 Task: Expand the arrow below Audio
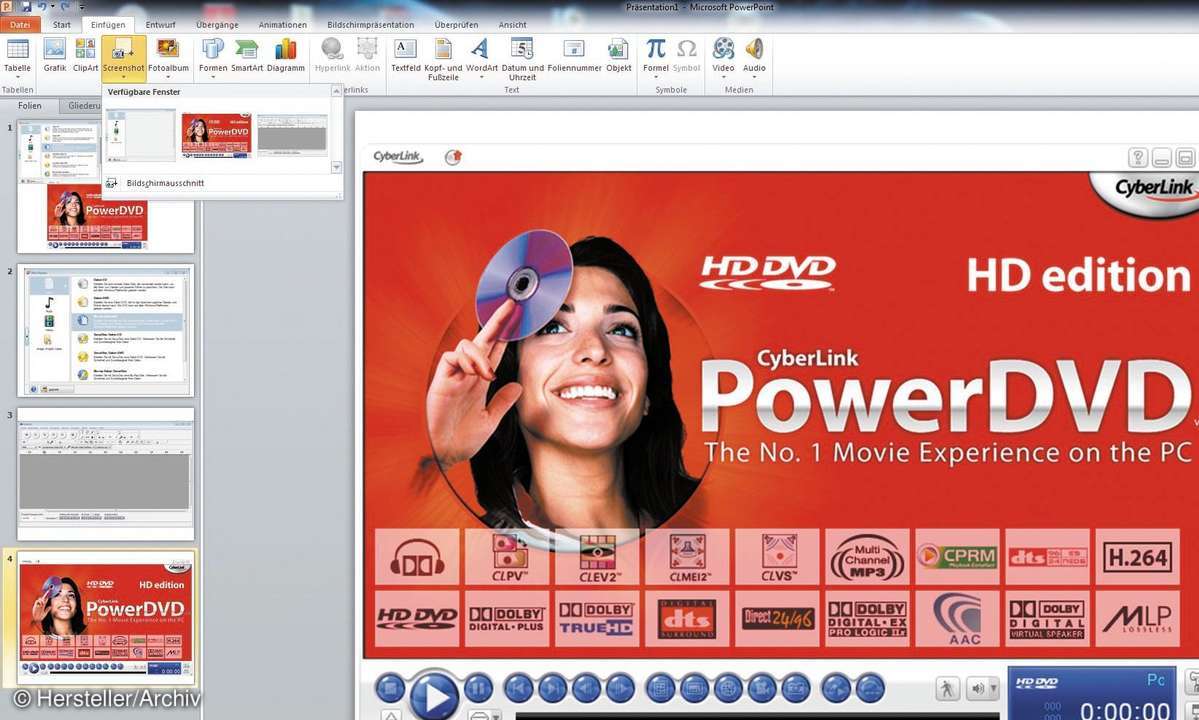754,77
